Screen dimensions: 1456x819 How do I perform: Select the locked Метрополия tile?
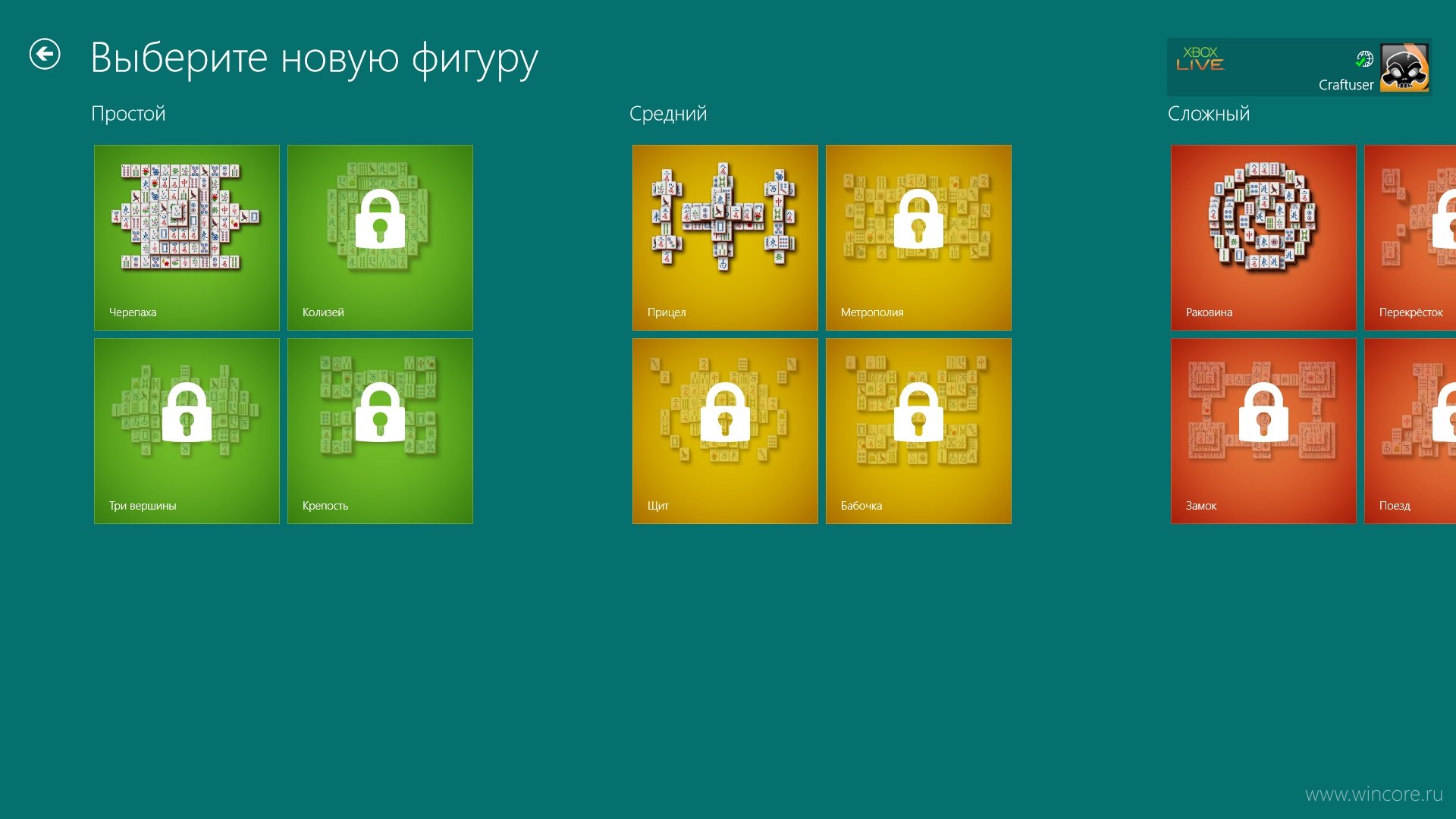918,237
